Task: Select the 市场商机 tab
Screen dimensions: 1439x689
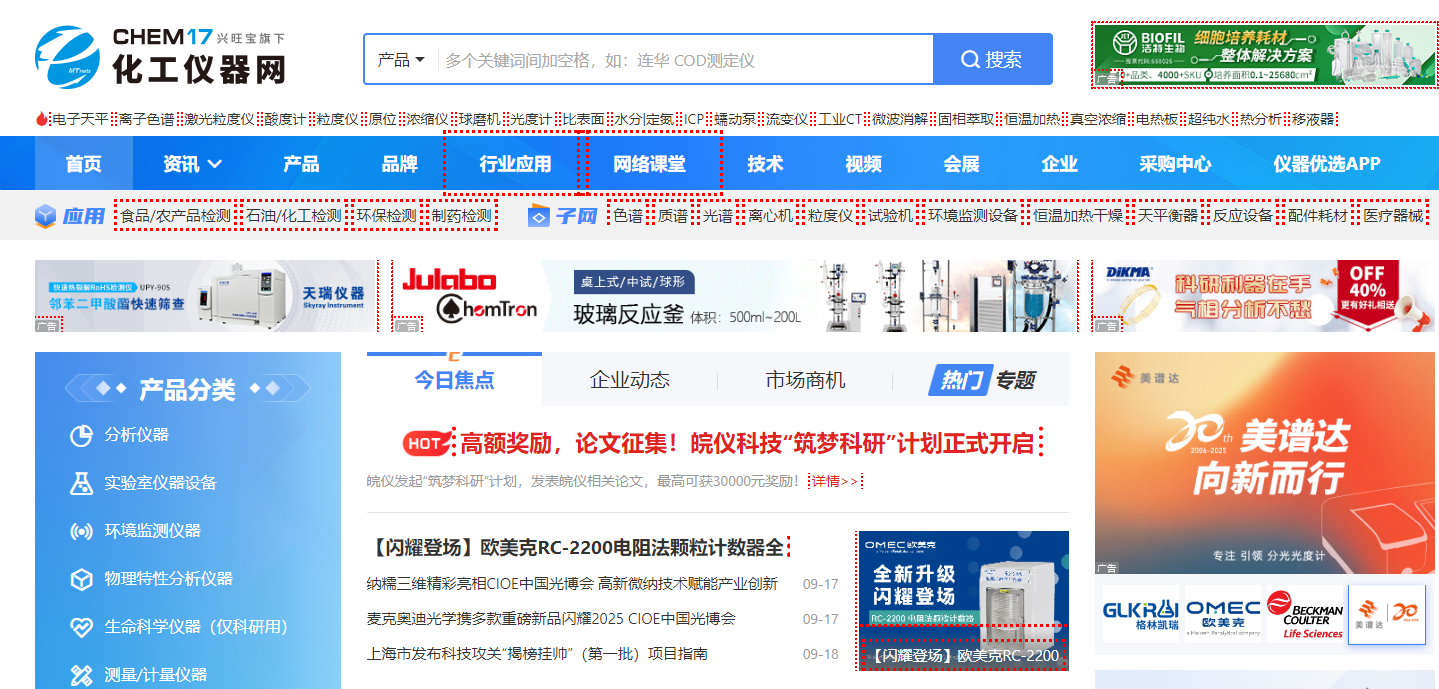Action: pyautogui.click(x=804, y=380)
